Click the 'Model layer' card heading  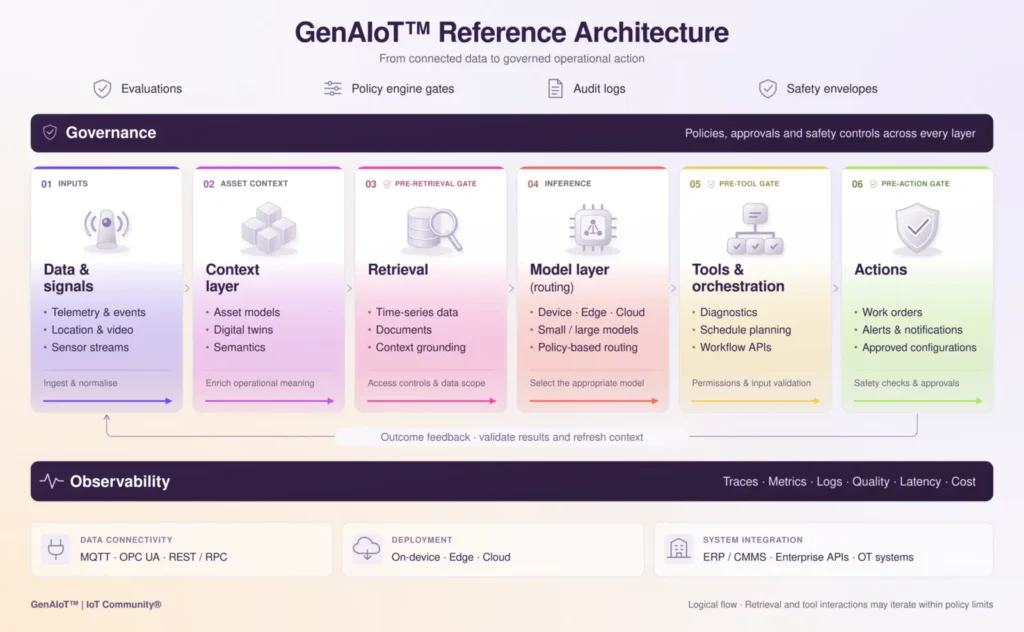point(569,270)
